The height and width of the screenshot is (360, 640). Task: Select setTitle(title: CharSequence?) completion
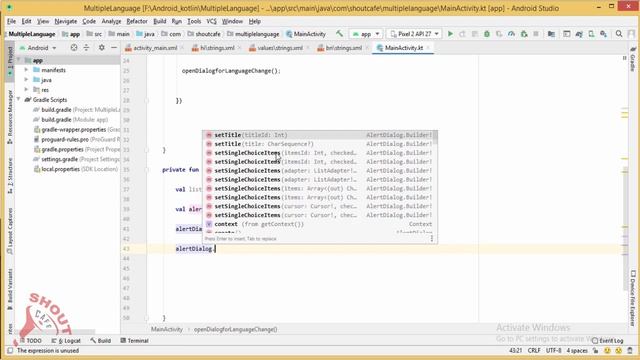point(319,144)
